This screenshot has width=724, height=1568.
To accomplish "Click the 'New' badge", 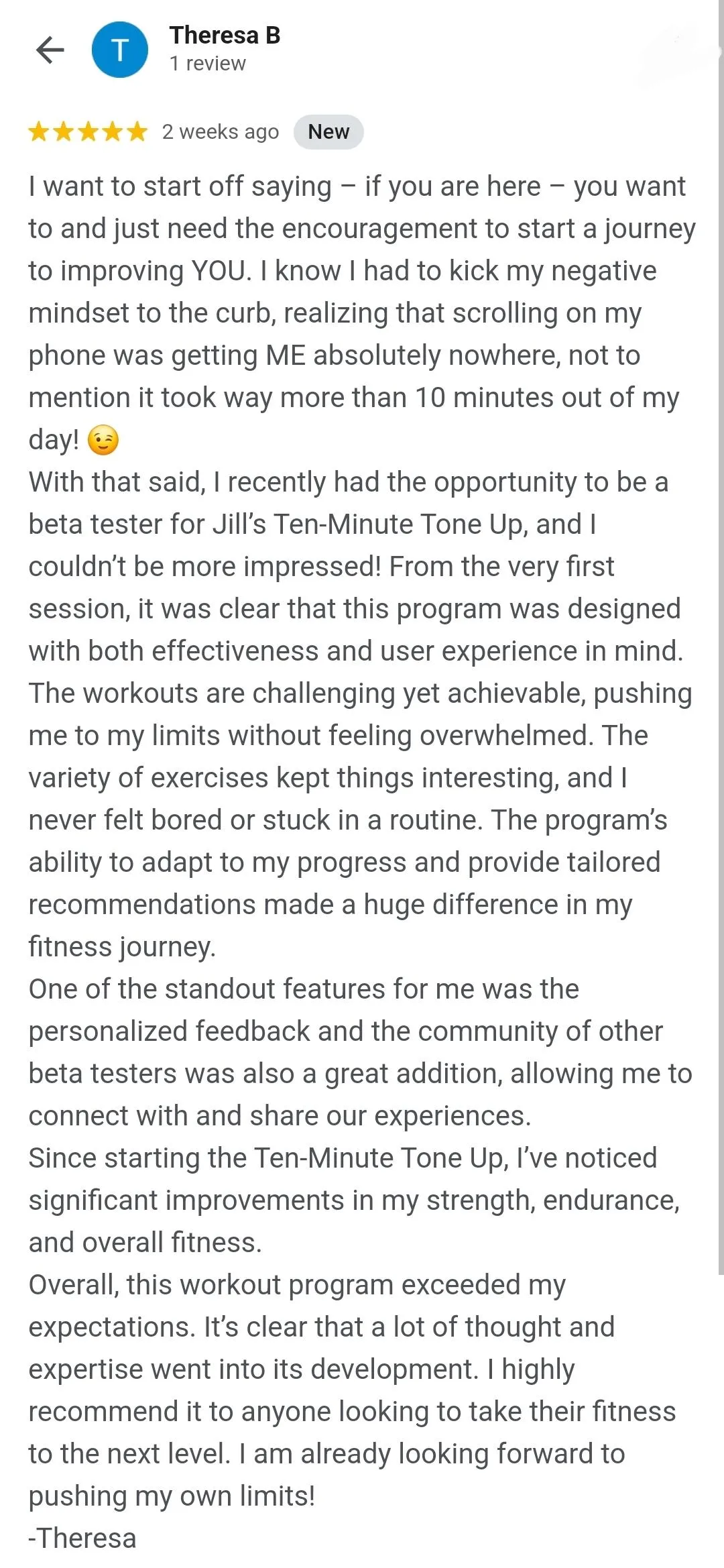I will 328,131.
